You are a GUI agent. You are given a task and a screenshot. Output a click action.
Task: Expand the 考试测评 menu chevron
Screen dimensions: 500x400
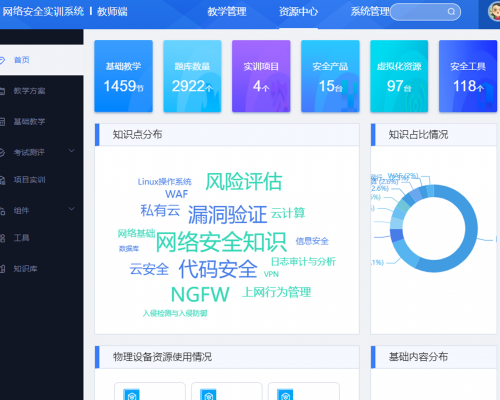click(72, 151)
